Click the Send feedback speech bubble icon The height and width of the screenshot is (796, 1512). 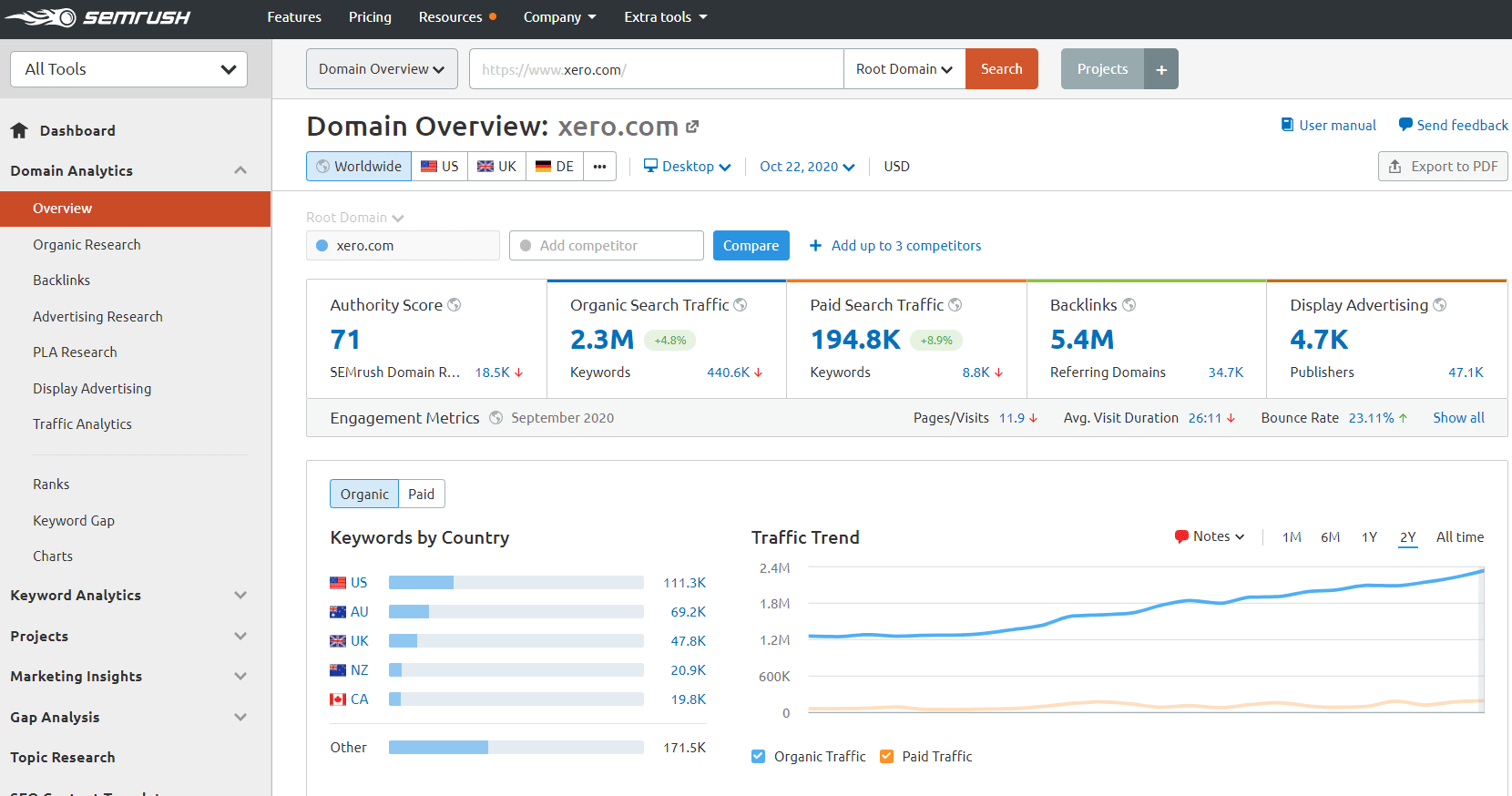pyautogui.click(x=1405, y=125)
